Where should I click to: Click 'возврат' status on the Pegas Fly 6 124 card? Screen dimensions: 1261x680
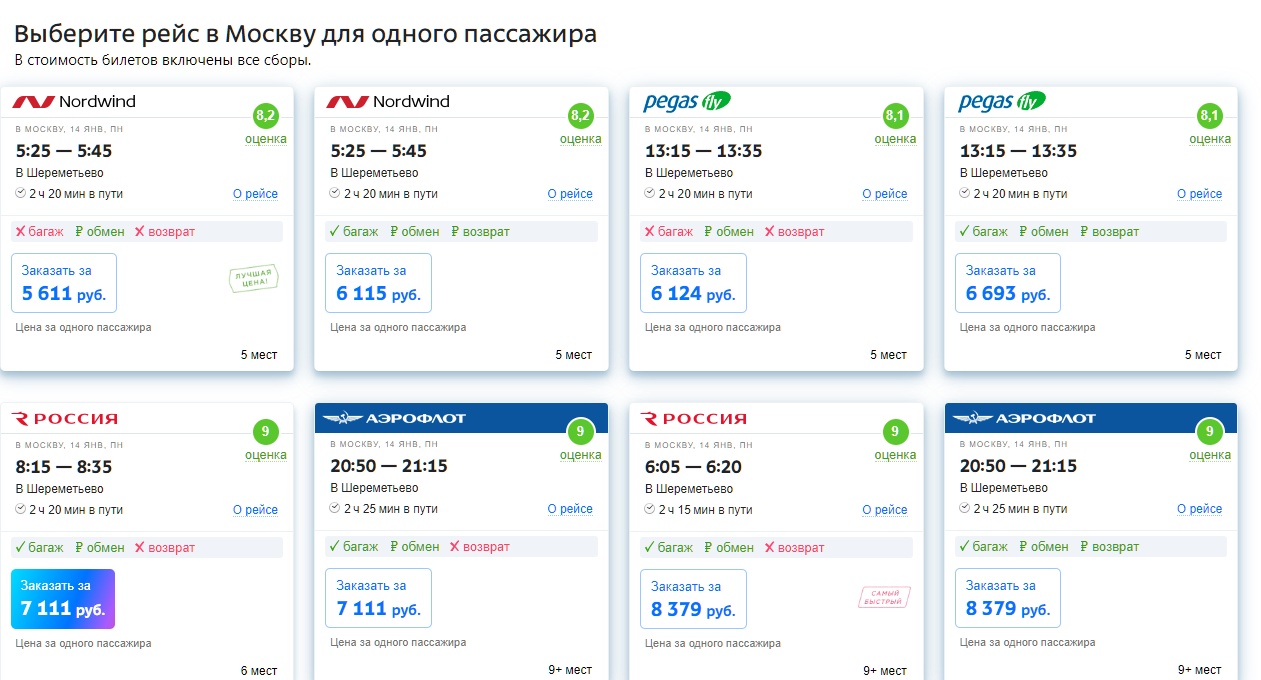point(795,231)
